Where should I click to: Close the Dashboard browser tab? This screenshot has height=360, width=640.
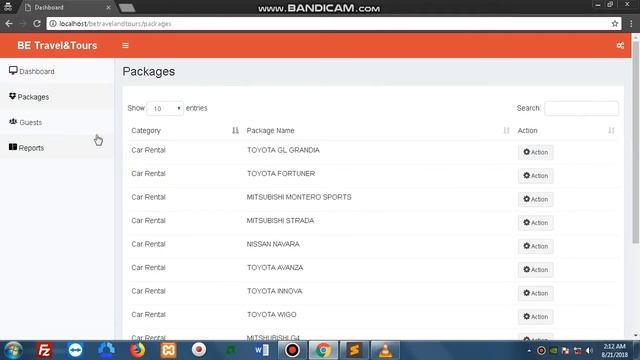point(108,7)
